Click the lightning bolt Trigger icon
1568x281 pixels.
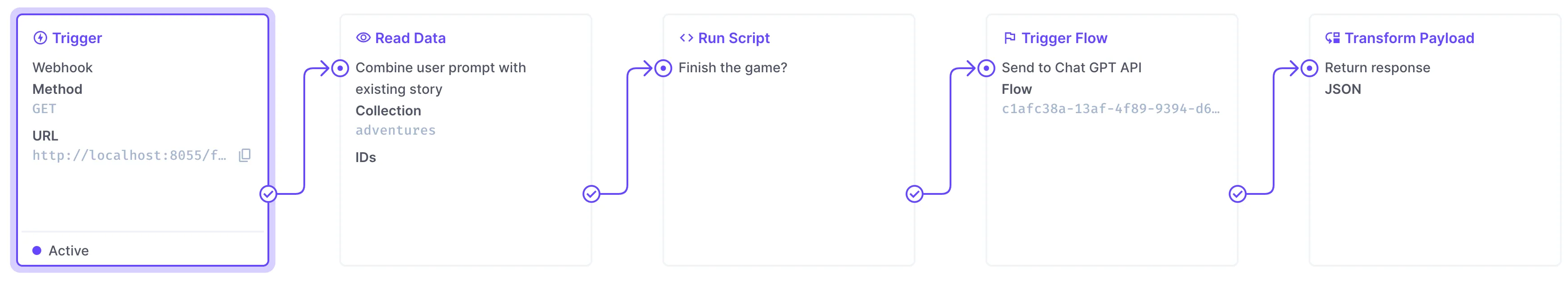click(40, 38)
